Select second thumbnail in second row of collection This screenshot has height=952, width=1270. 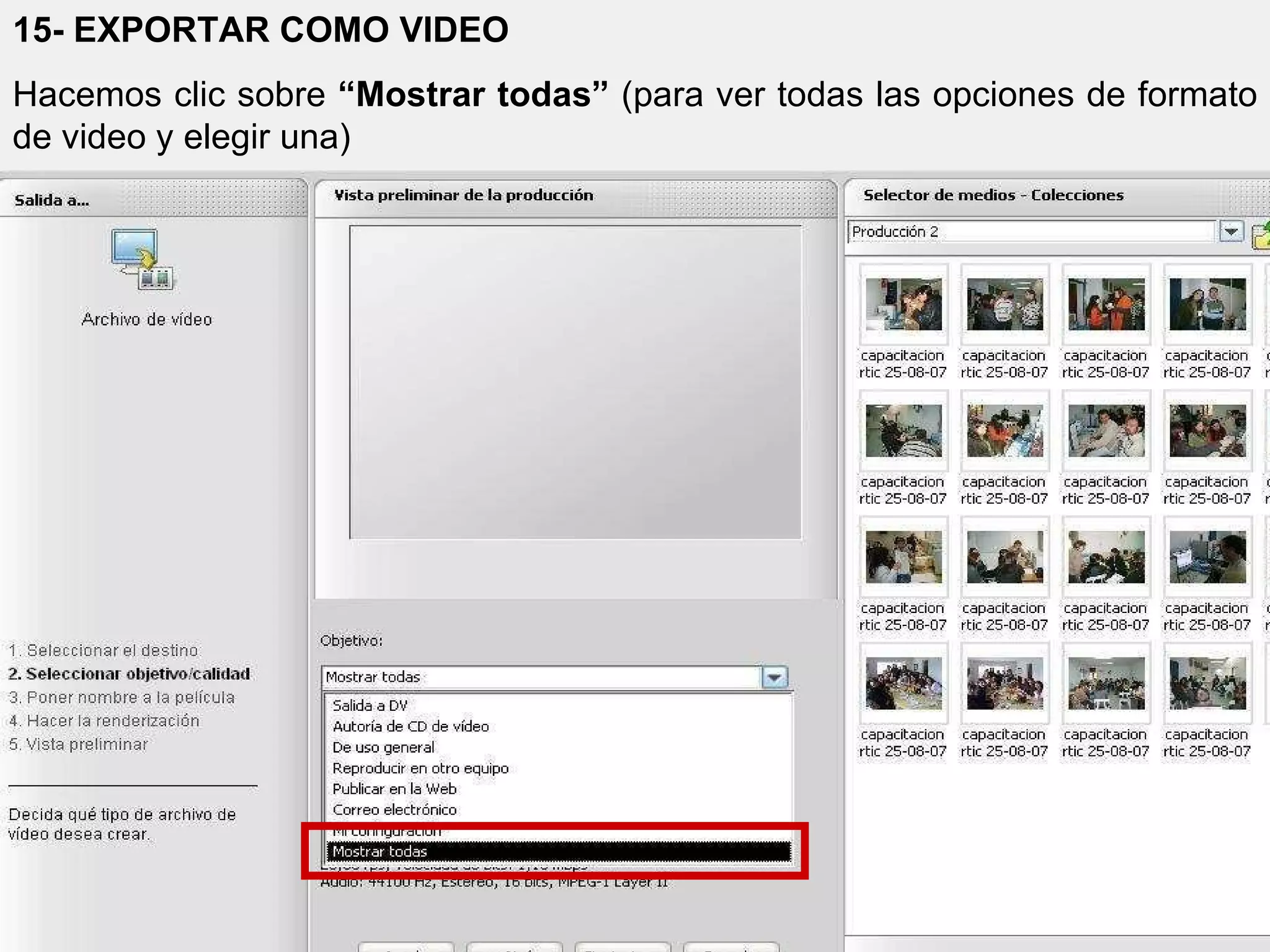1005,430
